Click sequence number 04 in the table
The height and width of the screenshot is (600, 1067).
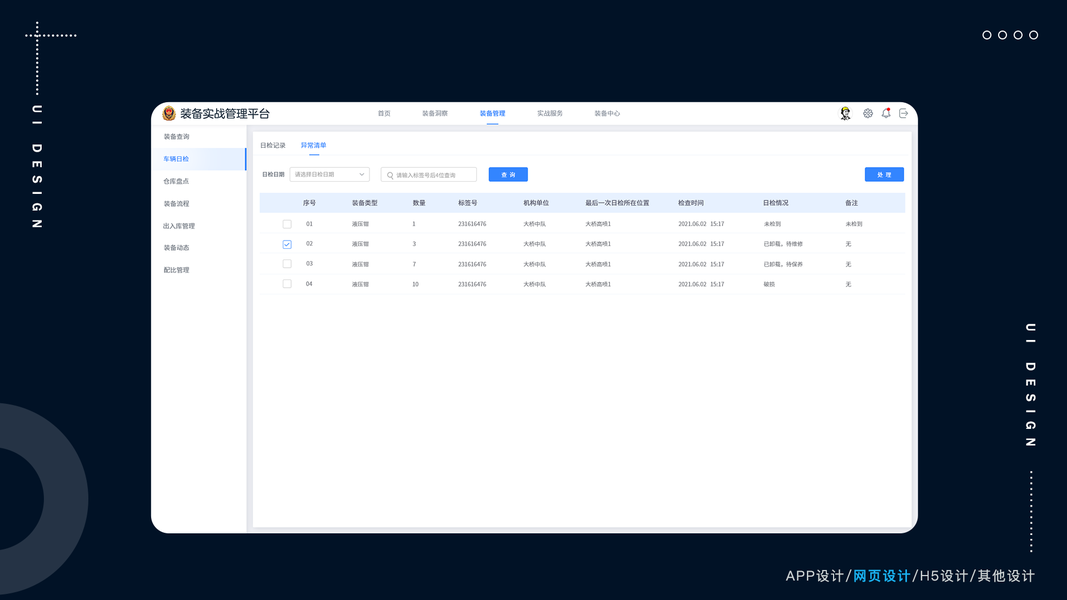pos(309,284)
